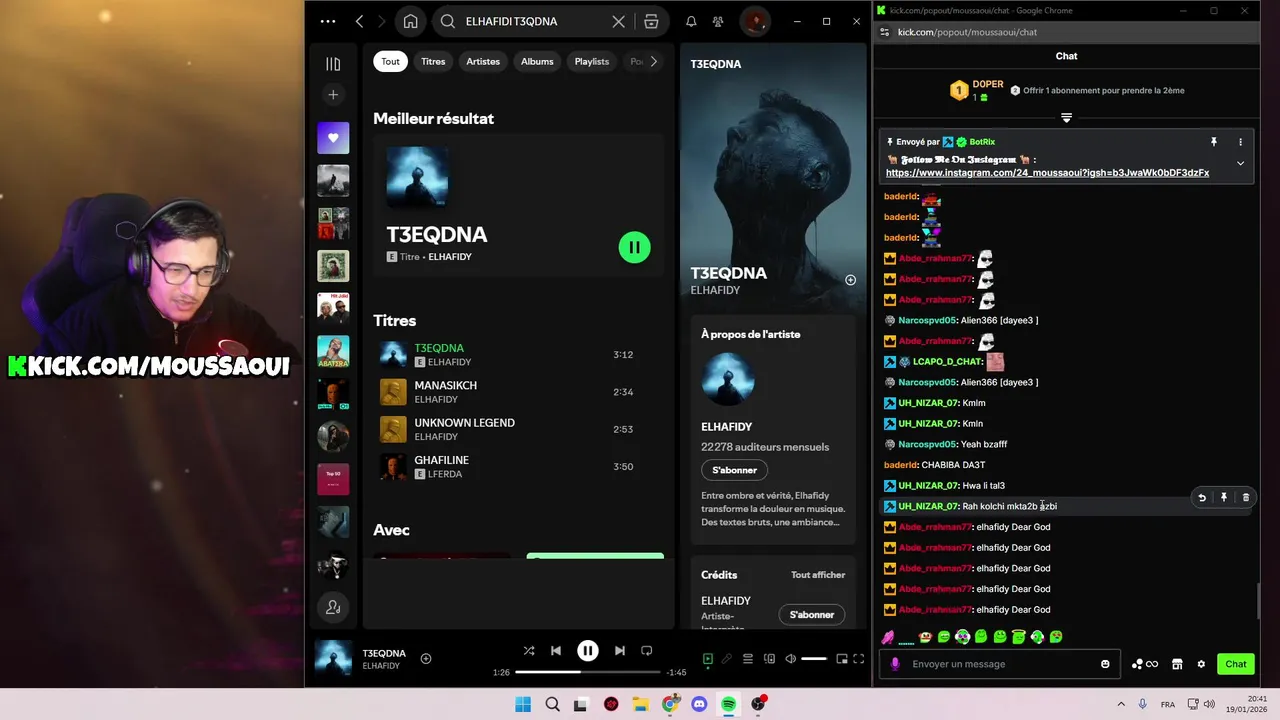Screen dimensions: 1280x720
Task: Open the playback queue
Action: click(x=748, y=659)
